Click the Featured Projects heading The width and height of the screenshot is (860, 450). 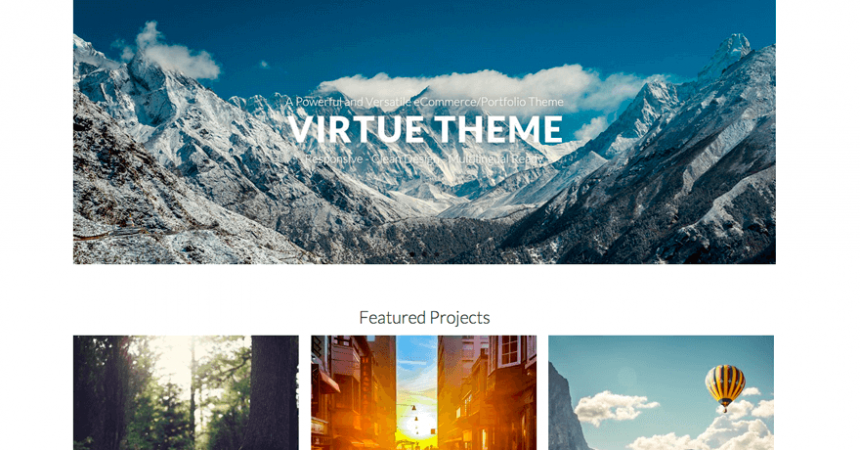click(425, 318)
